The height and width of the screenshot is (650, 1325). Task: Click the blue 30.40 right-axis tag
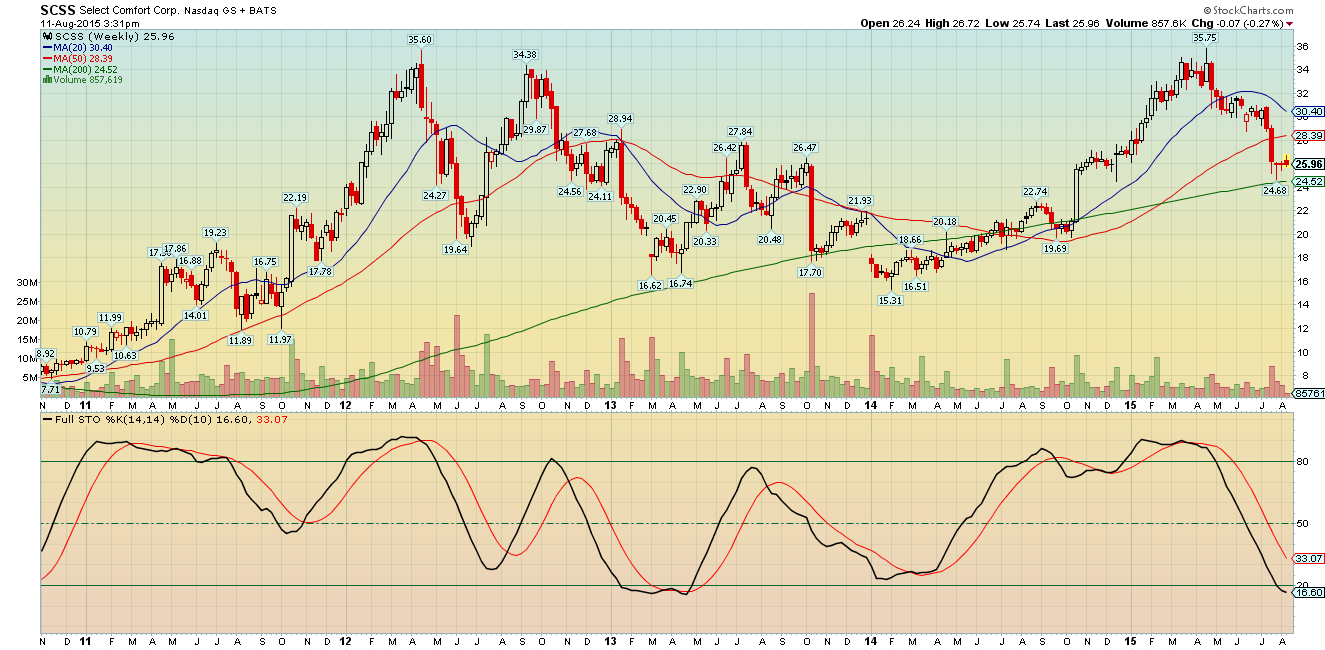coord(1309,112)
